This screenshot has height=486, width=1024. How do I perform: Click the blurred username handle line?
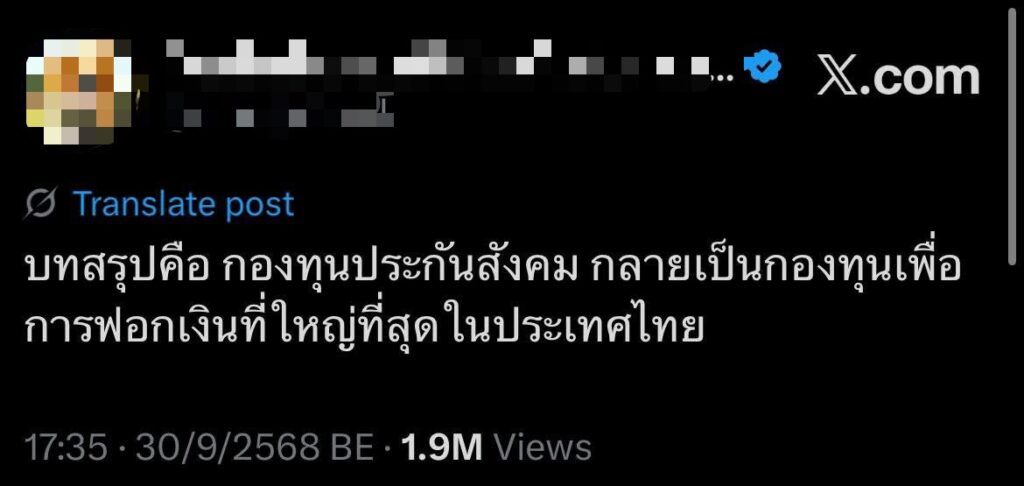point(281,115)
